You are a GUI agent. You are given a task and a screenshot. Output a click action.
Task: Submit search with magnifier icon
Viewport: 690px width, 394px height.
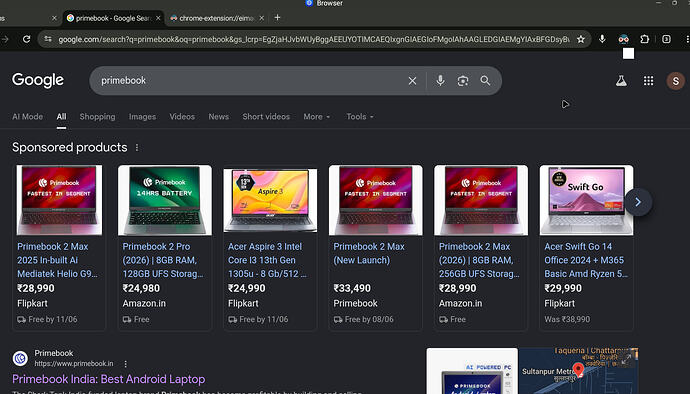(x=485, y=81)
